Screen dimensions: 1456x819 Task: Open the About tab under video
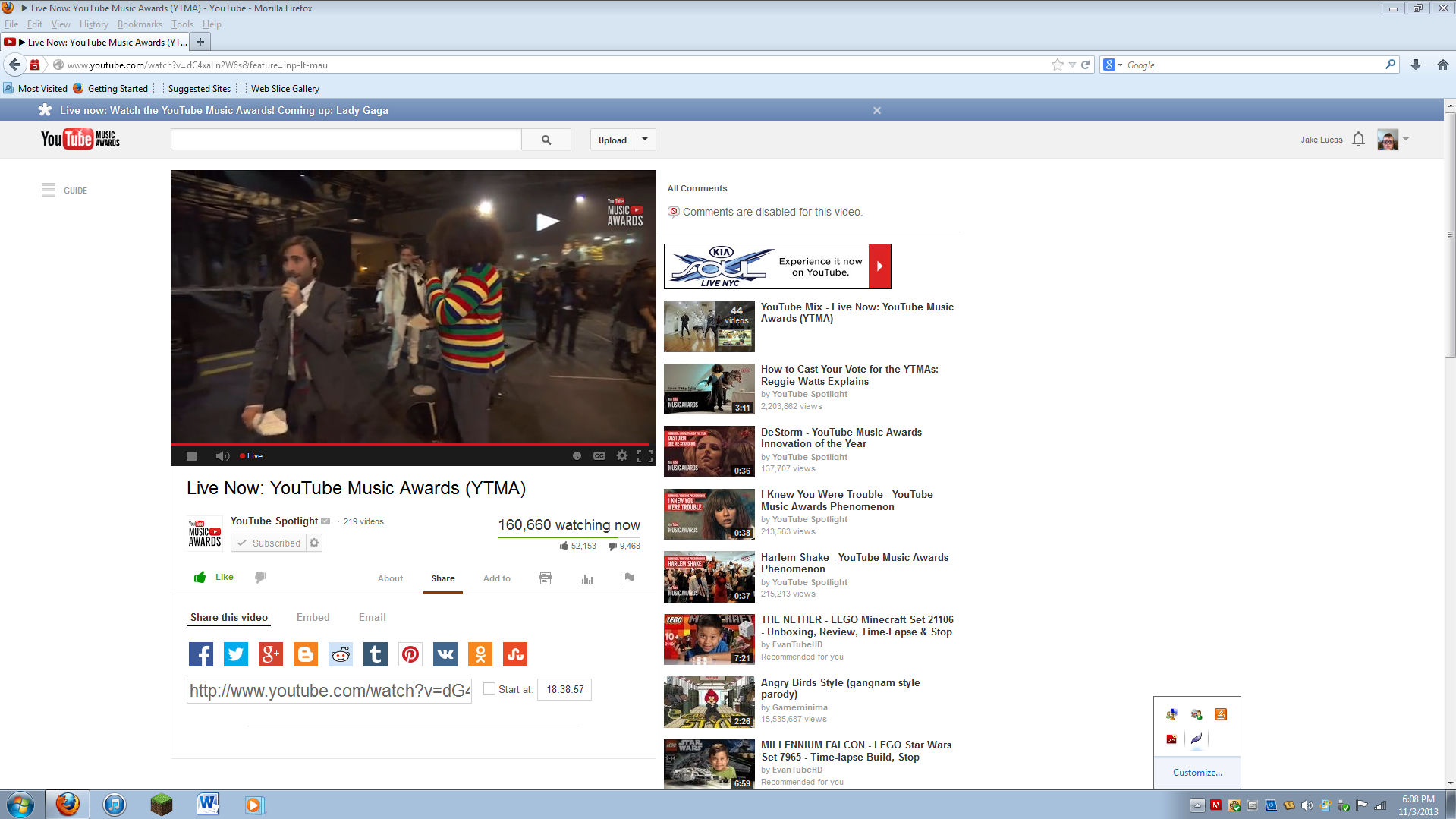(391, 578)
